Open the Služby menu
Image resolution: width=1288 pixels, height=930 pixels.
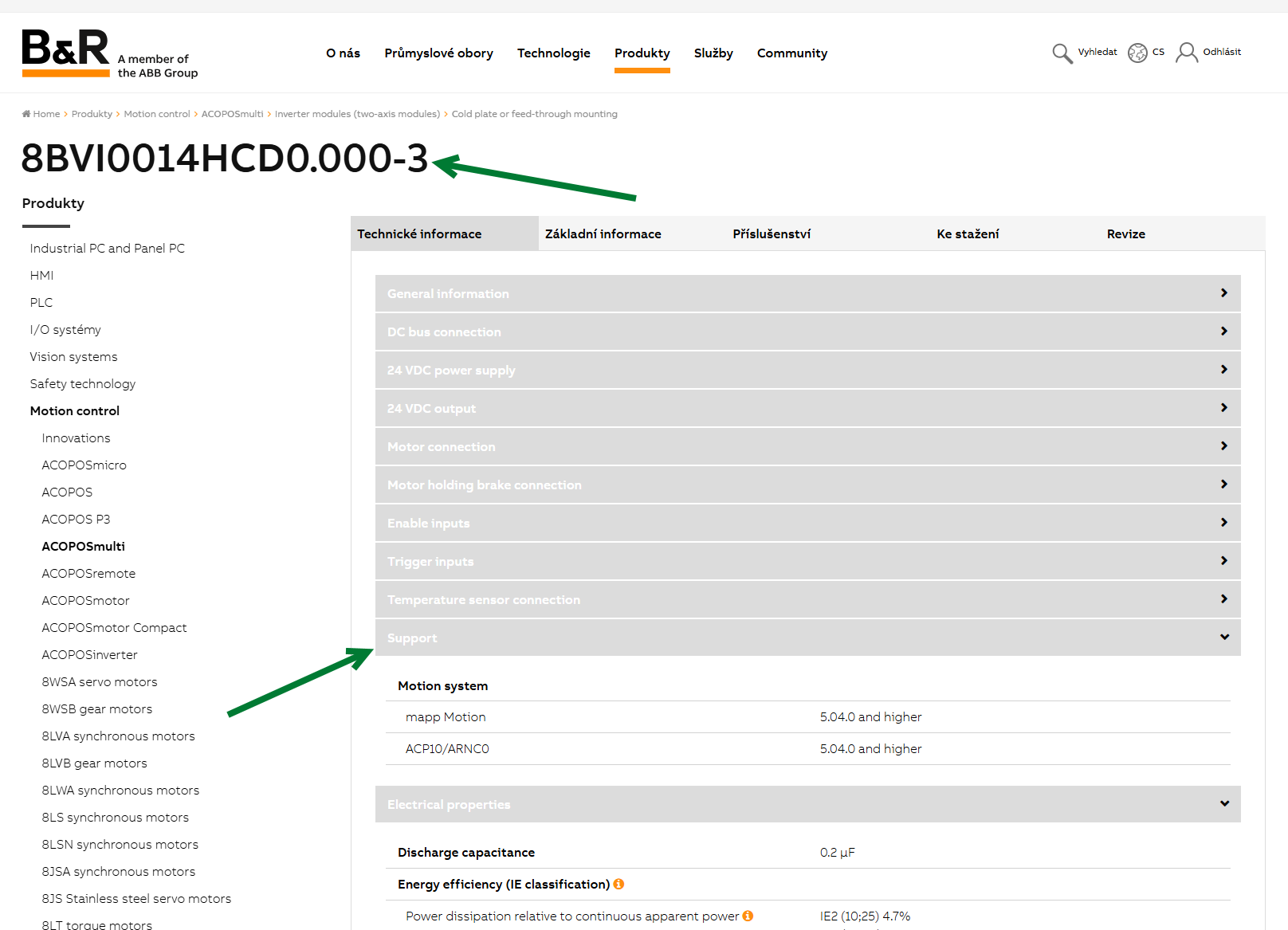tap(713, 53)
